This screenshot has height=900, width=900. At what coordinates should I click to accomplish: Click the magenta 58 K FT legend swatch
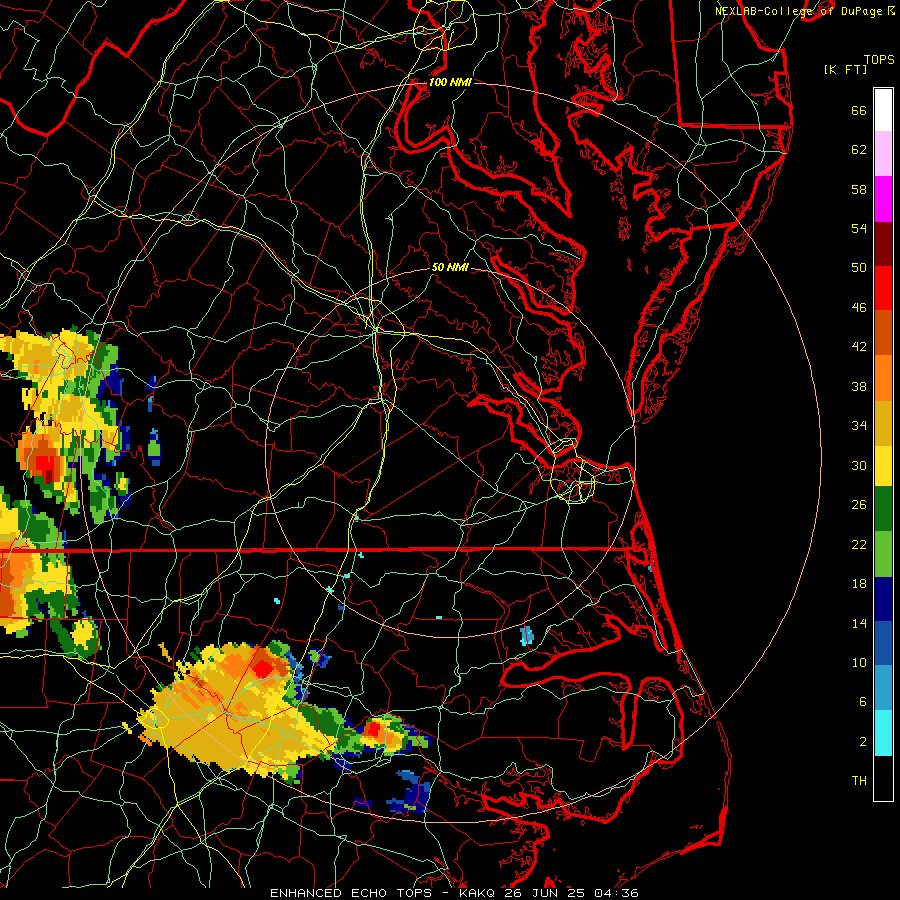883,199
